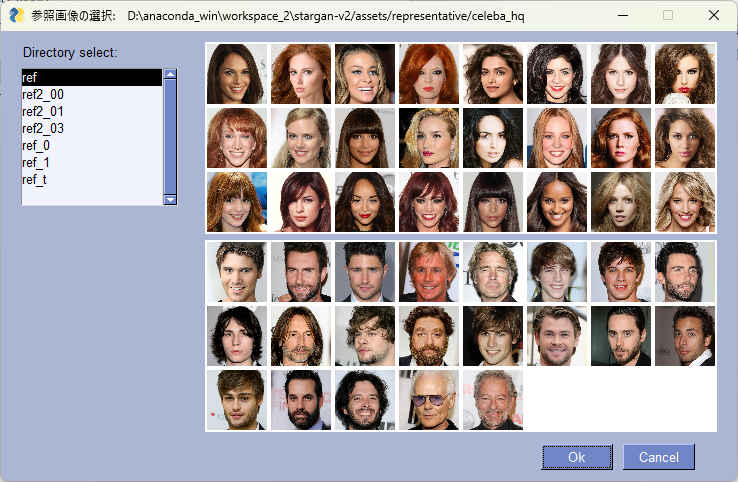This screenshot has height=482, width=738.
Task: Close the reference image selection dialog
Action: tap(713, 15)
